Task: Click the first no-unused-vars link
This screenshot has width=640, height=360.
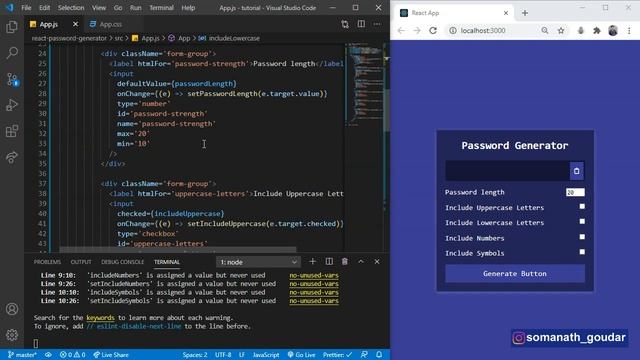Action: coord(314,276)
